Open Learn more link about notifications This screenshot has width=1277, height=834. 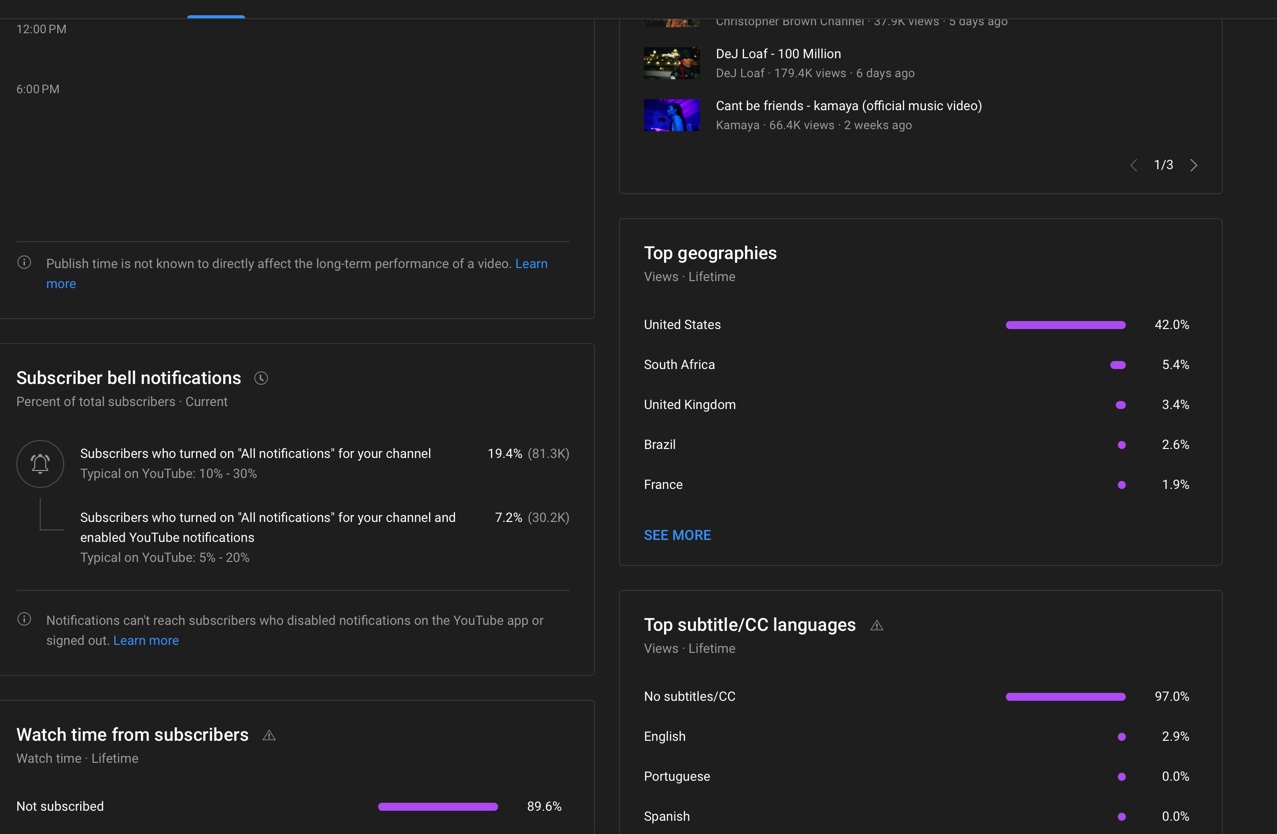coord(146,640)
